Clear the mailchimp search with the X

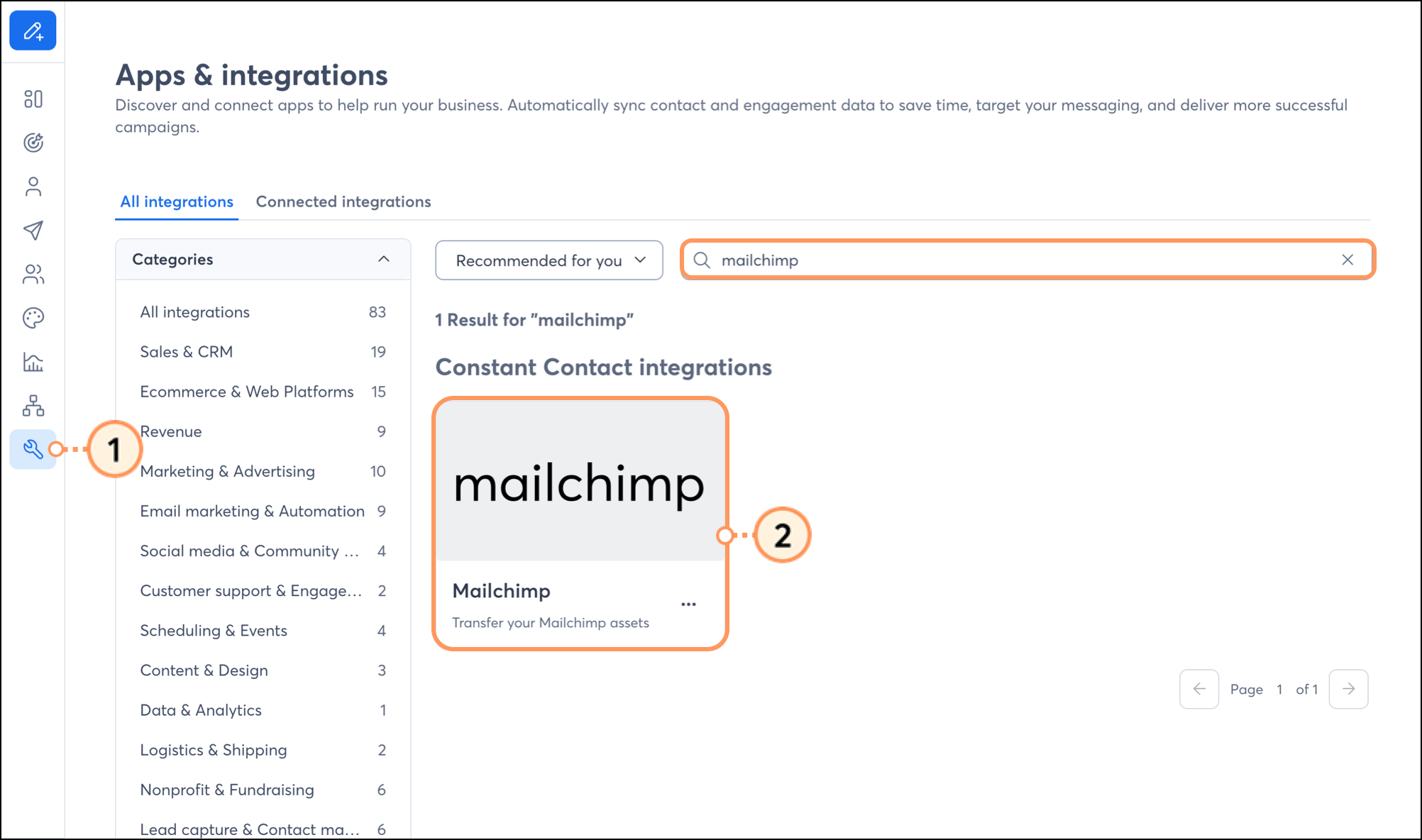click(x=1347, y=260)
